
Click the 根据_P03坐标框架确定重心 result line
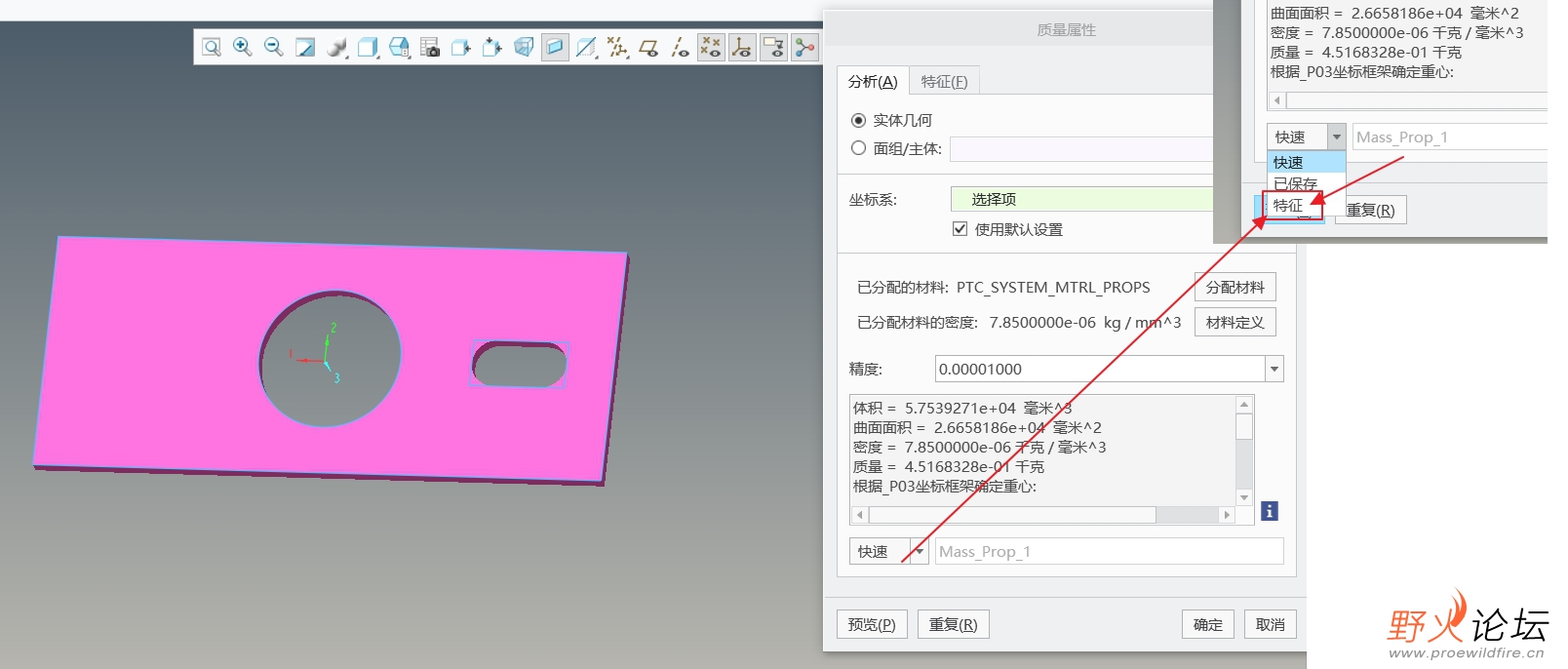(944, 486)
